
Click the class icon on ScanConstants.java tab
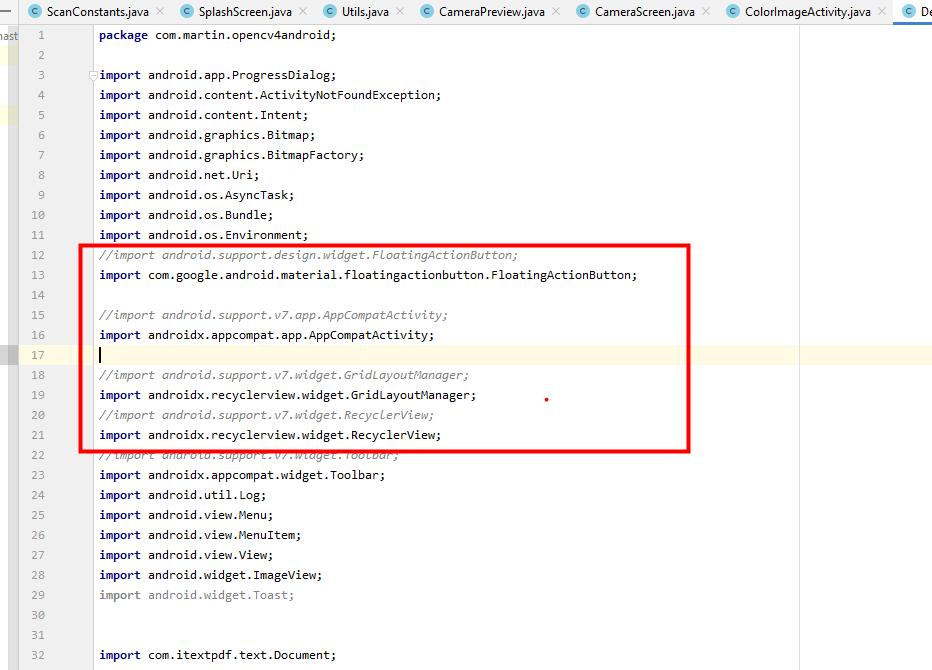coord(35,11)
